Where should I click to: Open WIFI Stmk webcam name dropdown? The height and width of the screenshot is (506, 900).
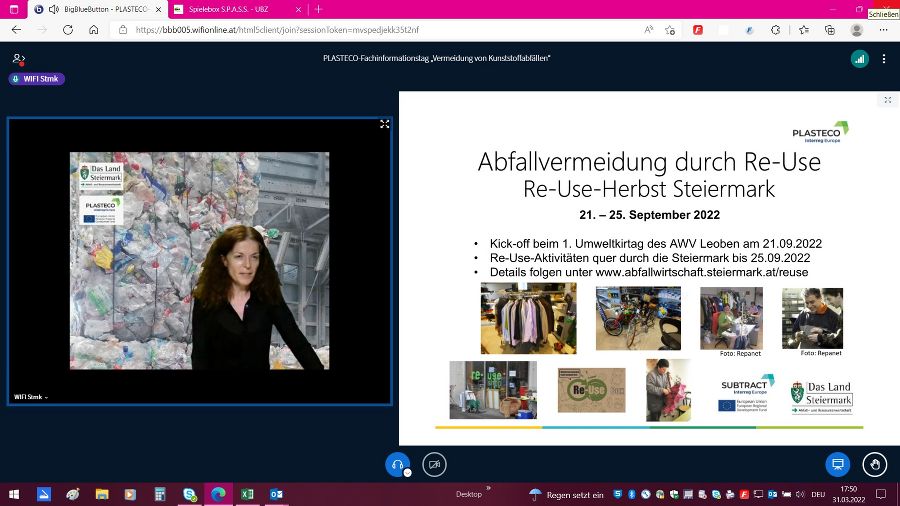(31, 397)
